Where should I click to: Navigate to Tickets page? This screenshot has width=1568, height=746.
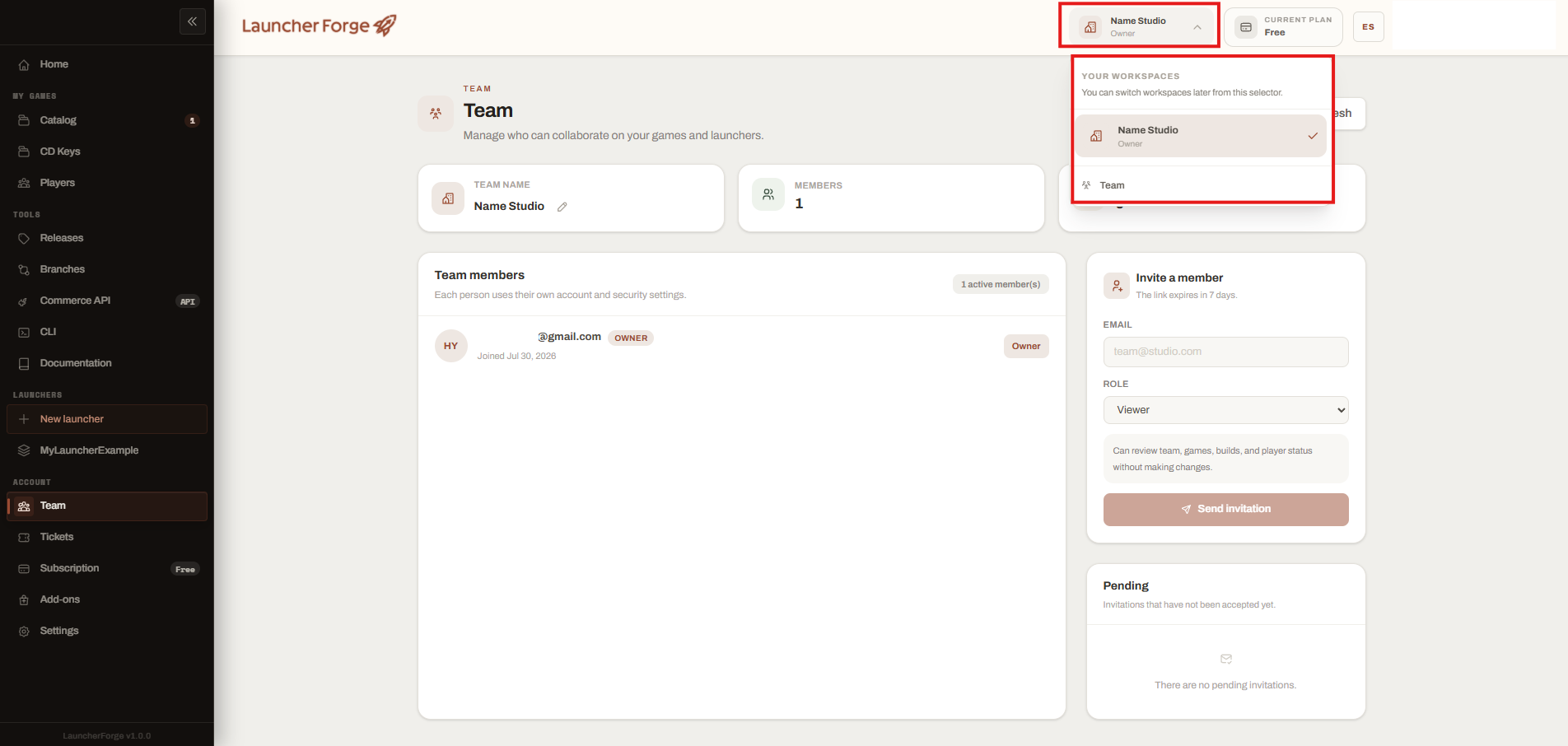(x=107, y=537)
